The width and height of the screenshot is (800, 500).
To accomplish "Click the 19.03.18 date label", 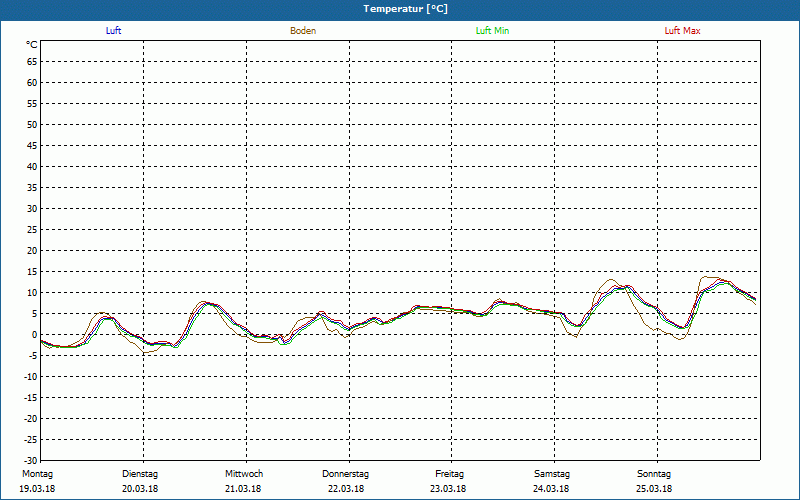I will tap(37, 489).
